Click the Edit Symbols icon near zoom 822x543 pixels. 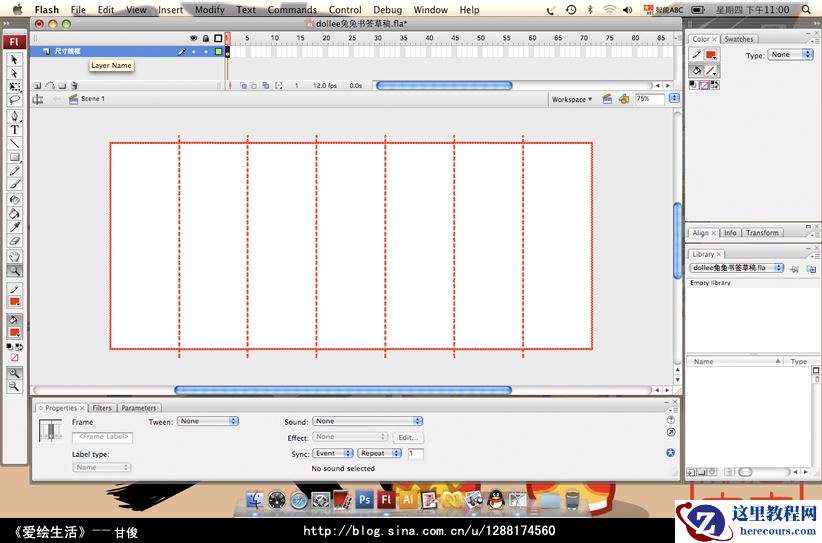point(624,99)
